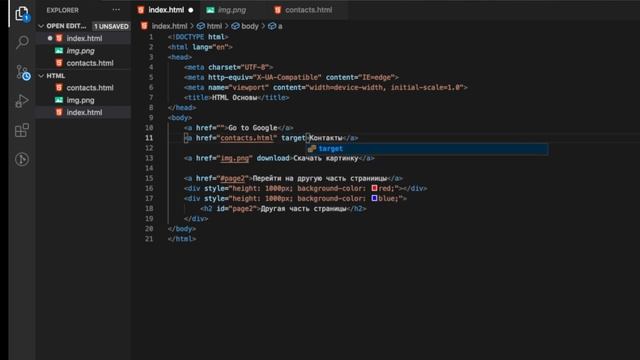Open the red color picker swatch
This screenshot has height=360, width=640.
tap(374, 189)
